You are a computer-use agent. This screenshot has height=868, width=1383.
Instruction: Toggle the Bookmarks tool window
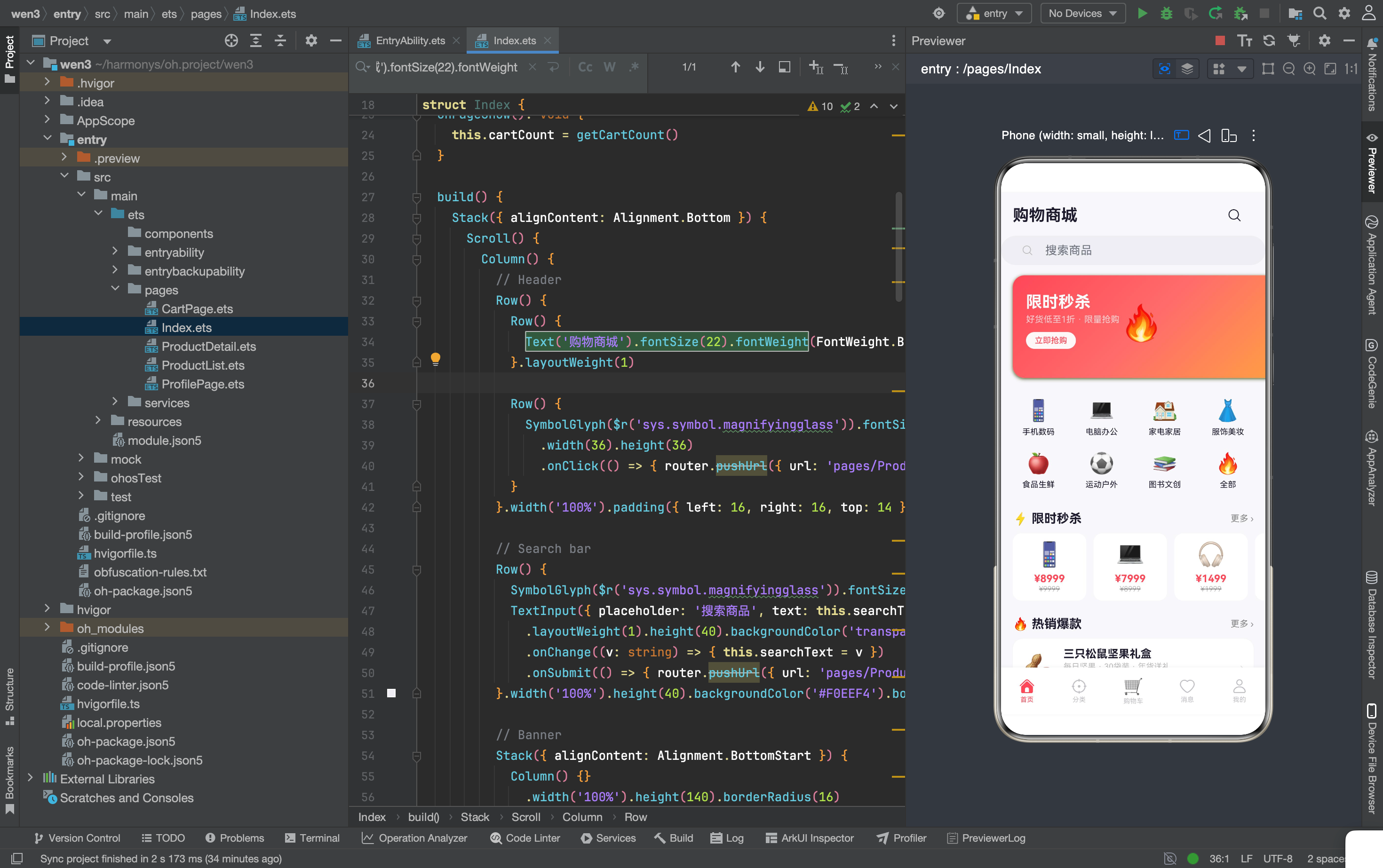(9, 780)
